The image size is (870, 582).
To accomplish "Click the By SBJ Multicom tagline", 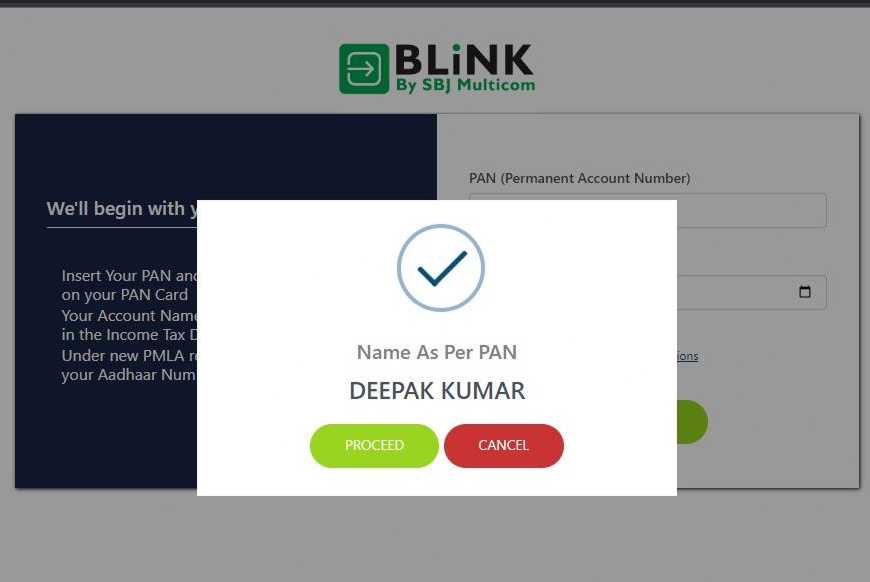I will [x=466, y=85].
